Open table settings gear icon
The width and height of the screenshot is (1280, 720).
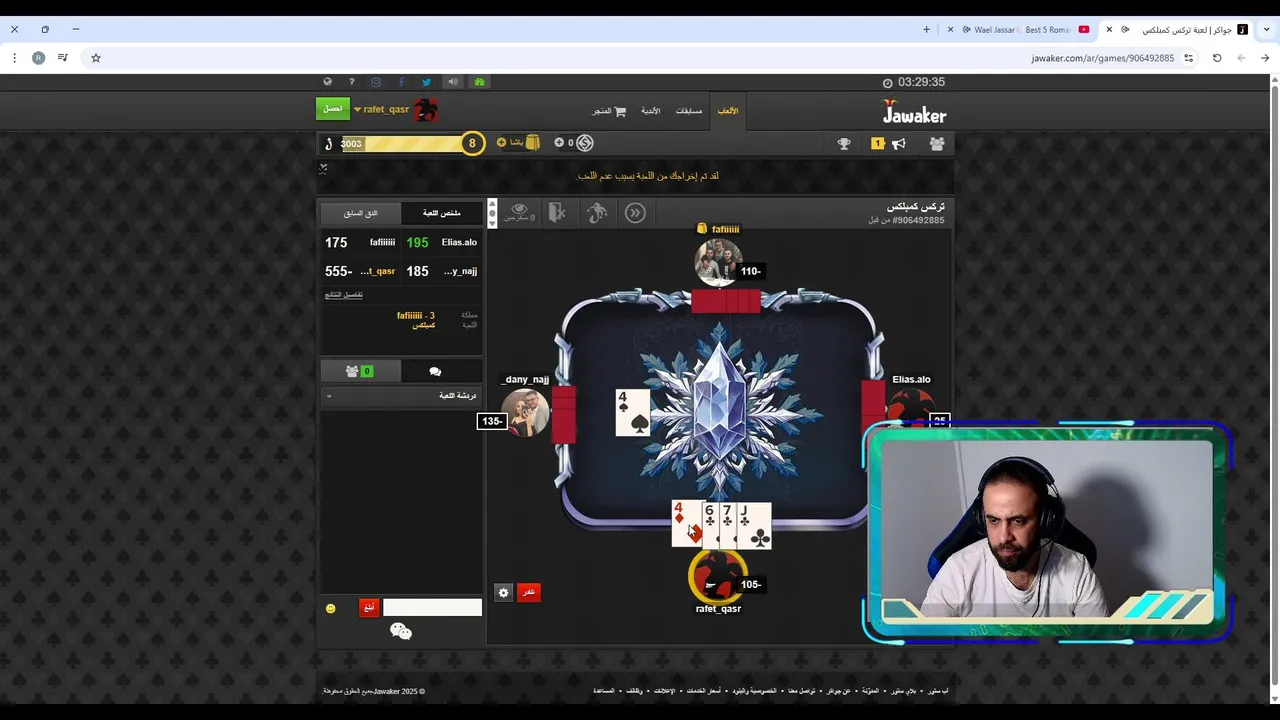coord(503,592)
